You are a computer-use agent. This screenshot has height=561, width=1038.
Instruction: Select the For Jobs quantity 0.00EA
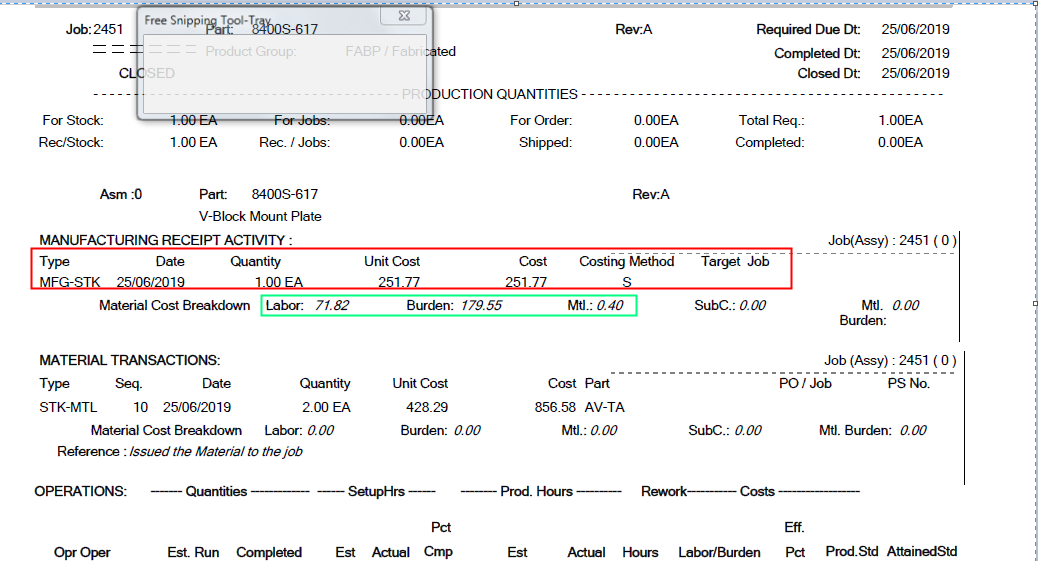pos(422,120)
